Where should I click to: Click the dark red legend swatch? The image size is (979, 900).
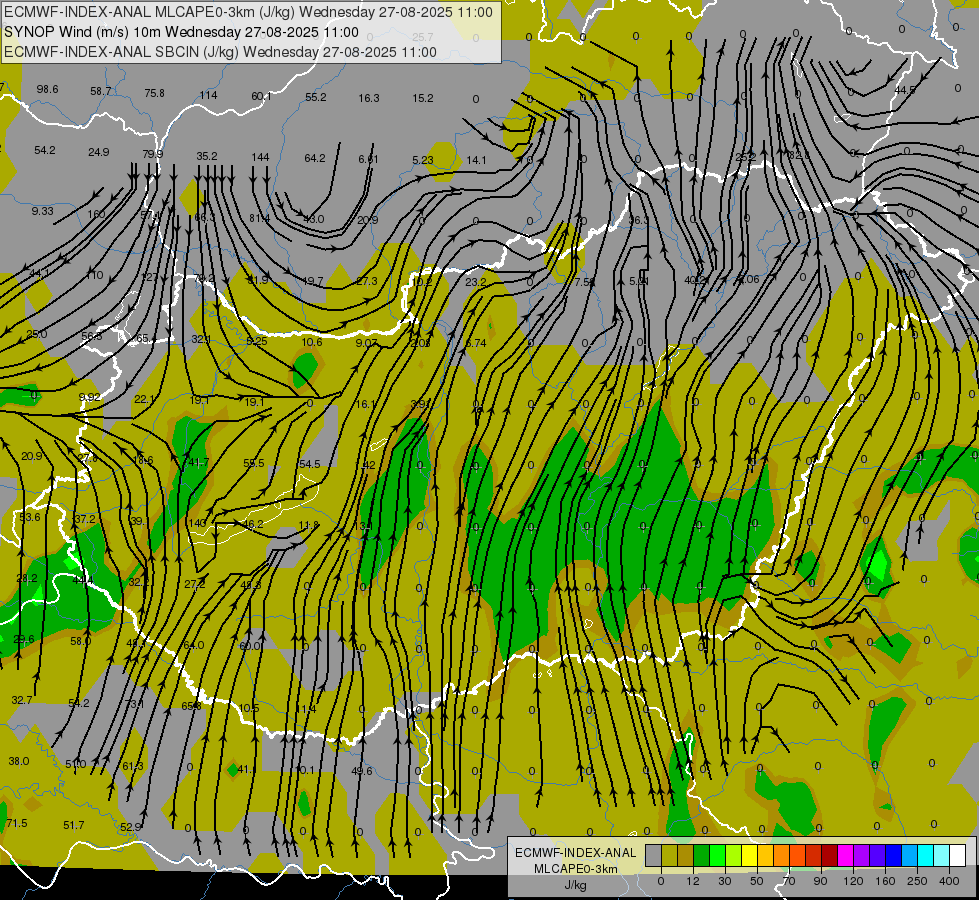830,855
